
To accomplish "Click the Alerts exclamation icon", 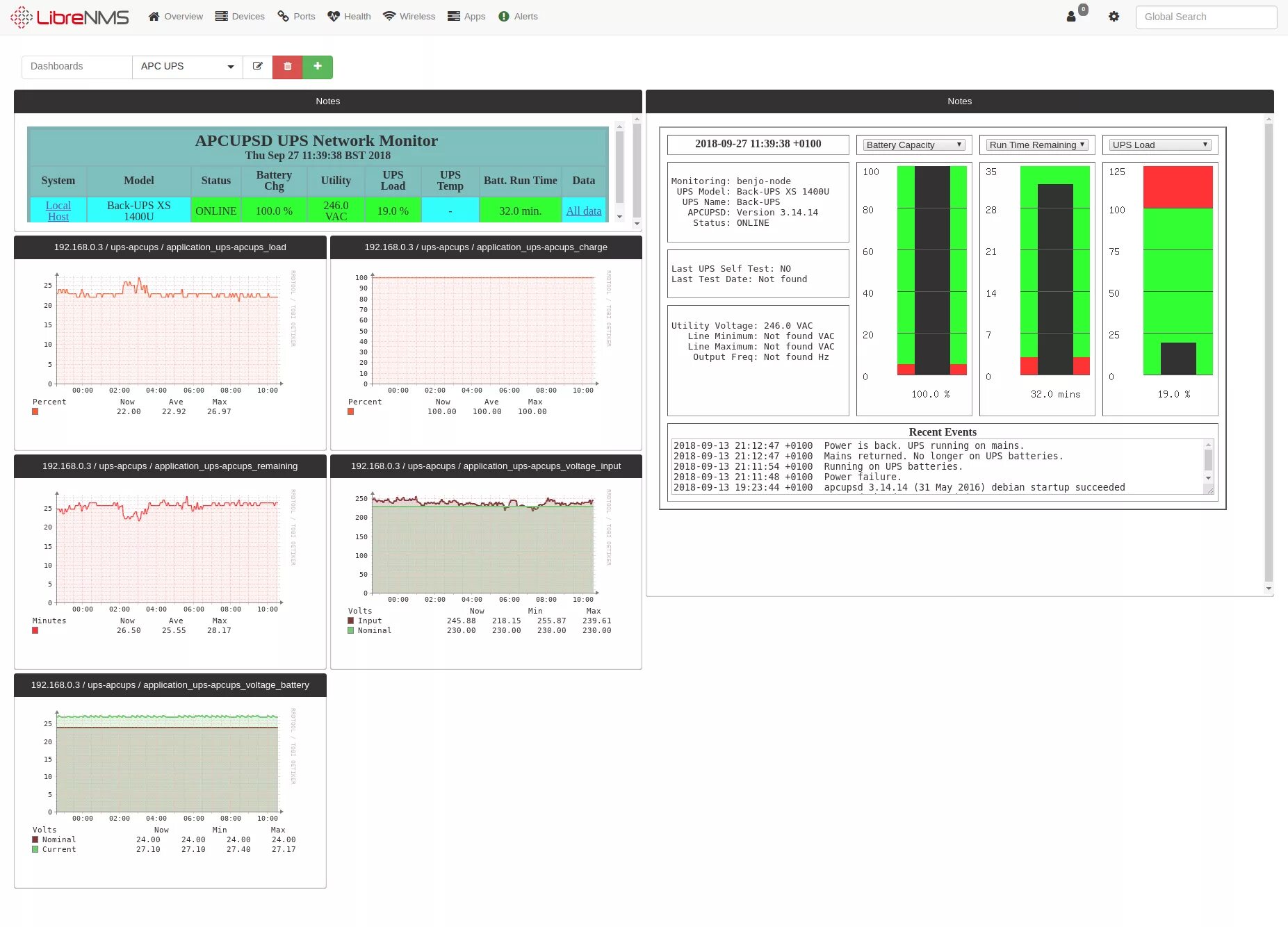I will pyautogui.click(x=504, y=17).
